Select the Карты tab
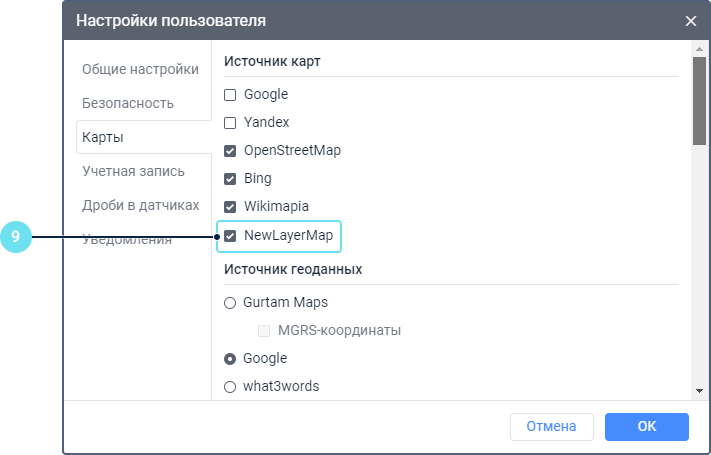The width and height of the screenshot is (711, 455). tap(103, 137)
